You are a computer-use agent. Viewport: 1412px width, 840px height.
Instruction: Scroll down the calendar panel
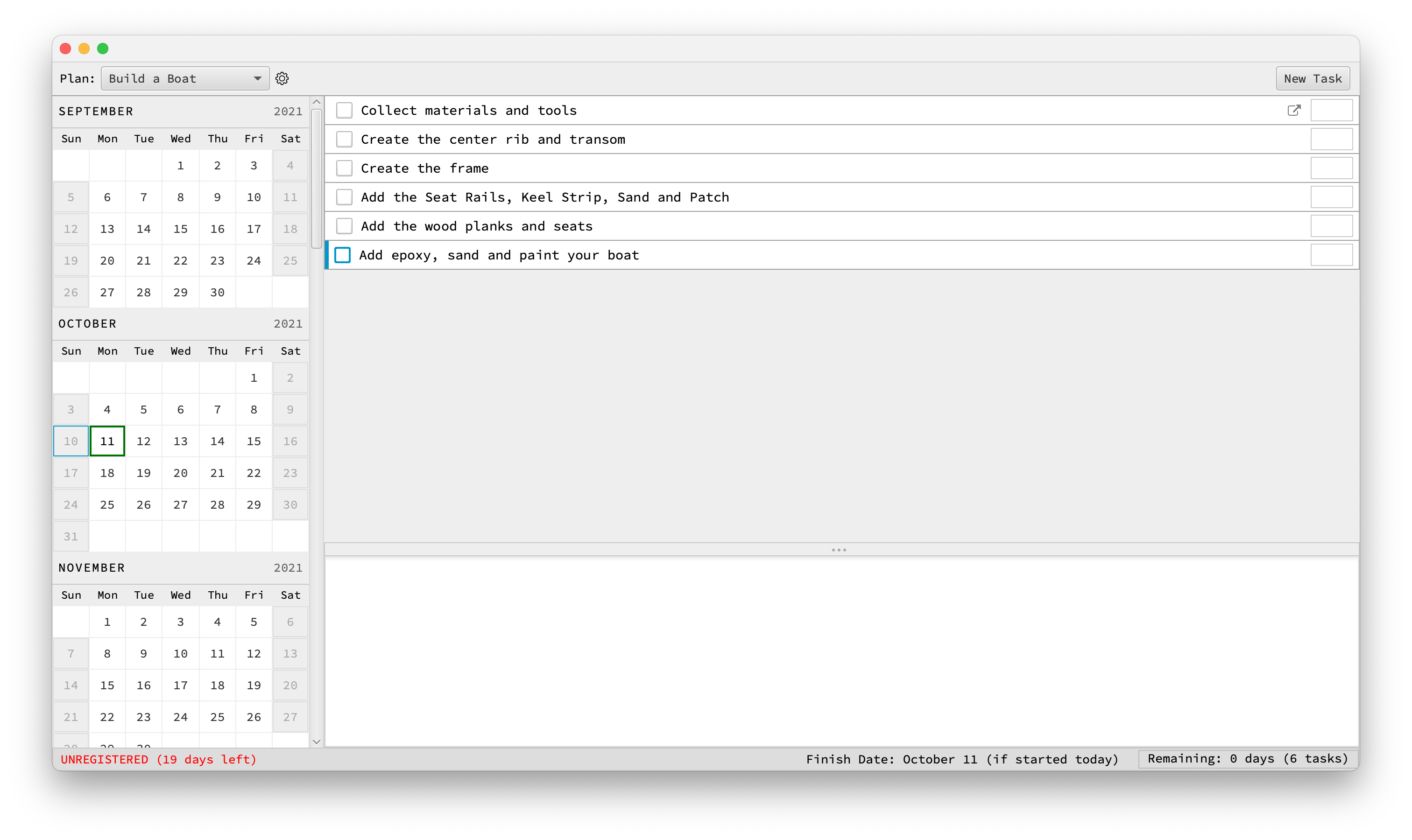point(316,741)
